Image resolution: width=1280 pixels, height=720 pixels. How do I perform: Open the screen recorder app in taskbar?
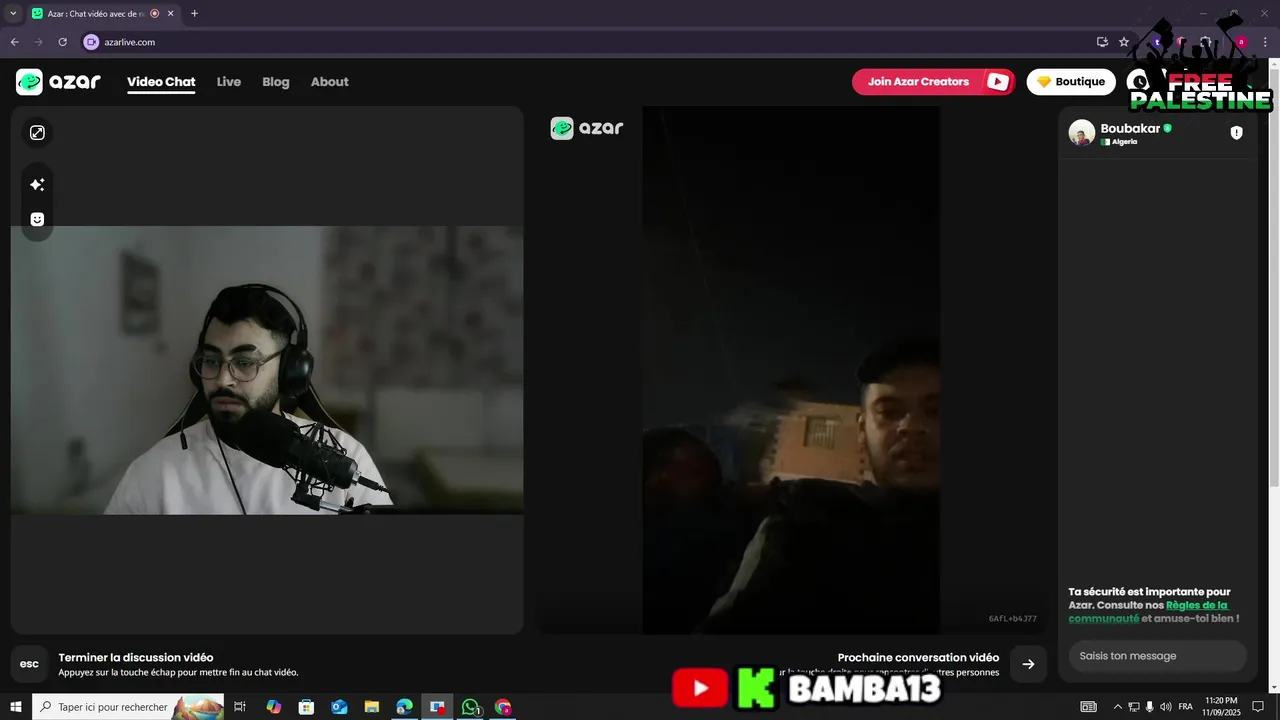coord(437,707)
